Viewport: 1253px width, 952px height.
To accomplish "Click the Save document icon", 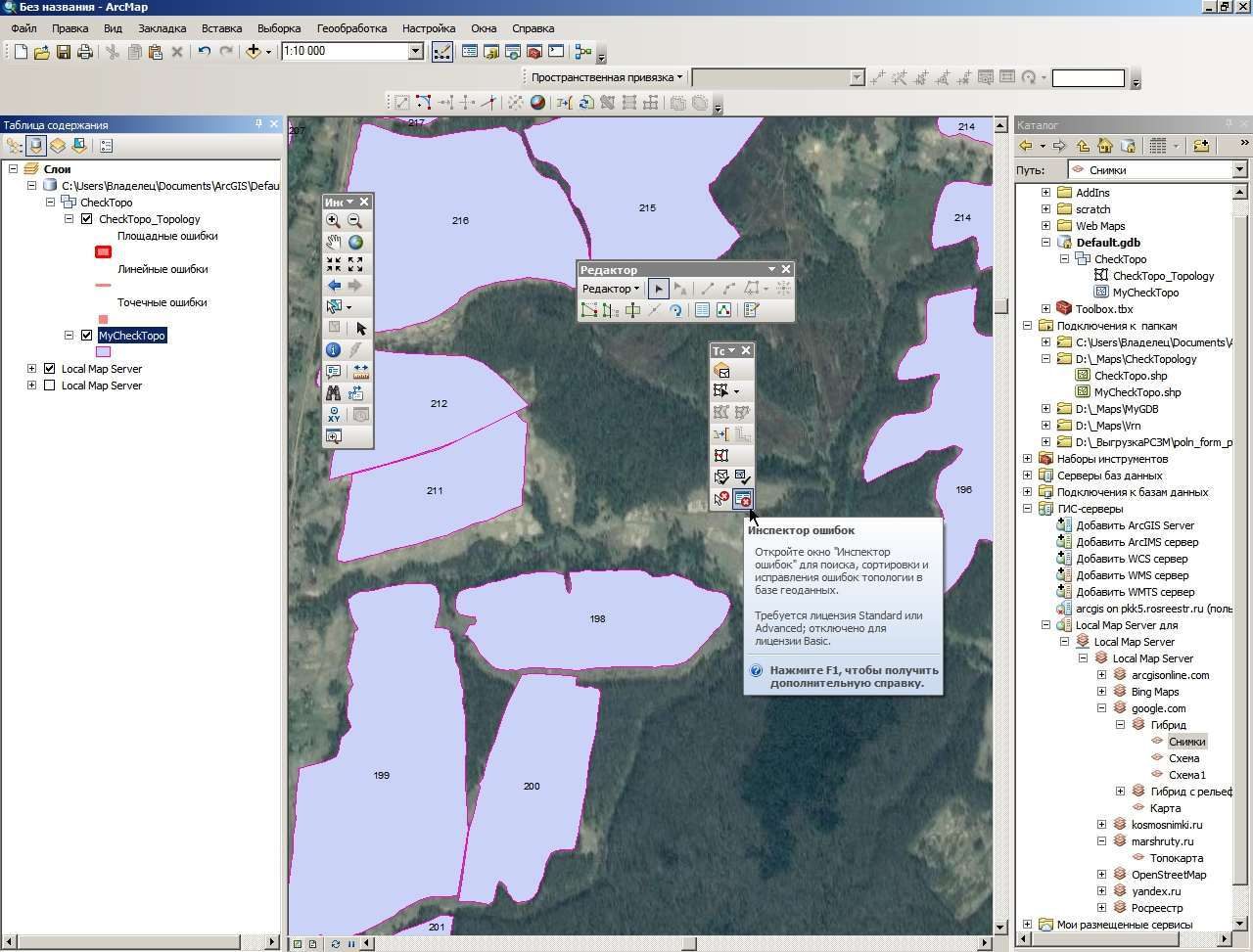I will (64, 52).
